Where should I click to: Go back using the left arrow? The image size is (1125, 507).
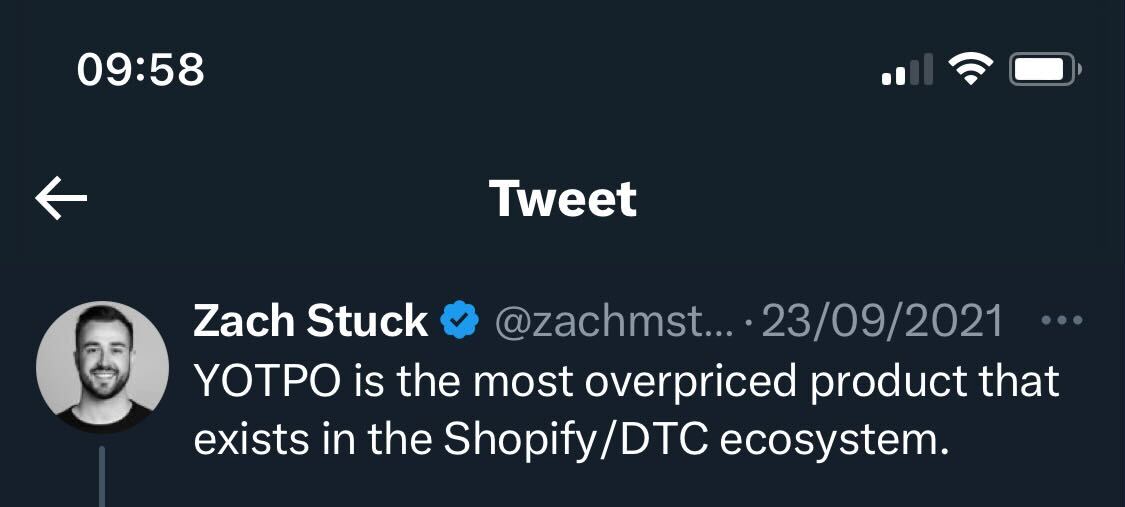61,199
